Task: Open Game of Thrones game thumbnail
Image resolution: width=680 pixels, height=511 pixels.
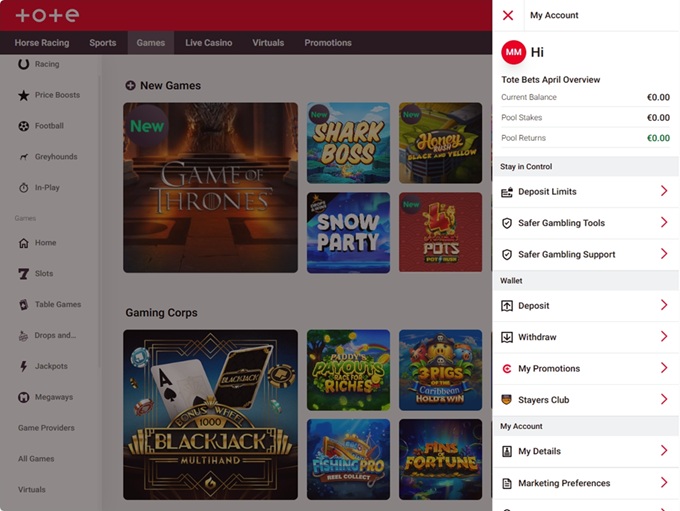Action: click(210, 187)
